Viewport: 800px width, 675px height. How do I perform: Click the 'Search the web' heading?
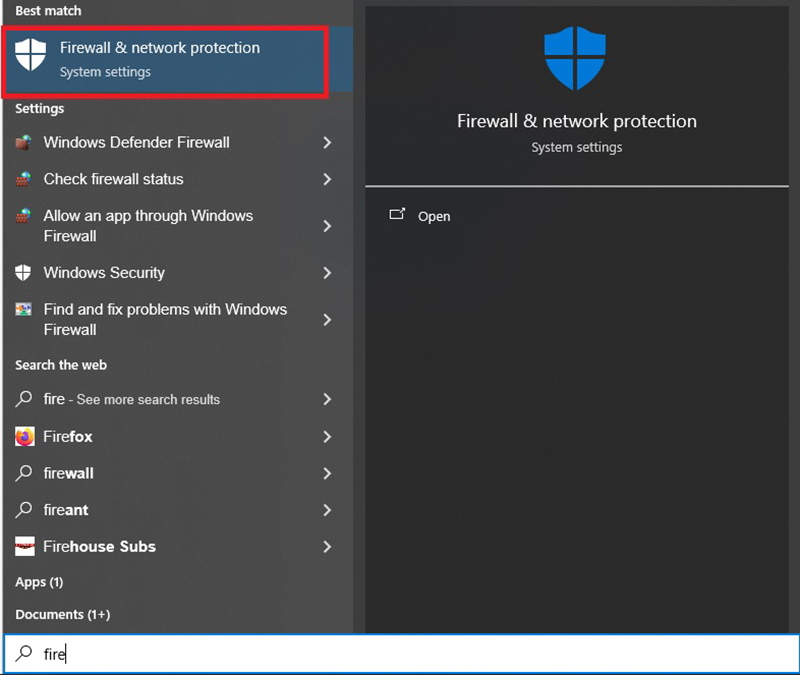click(x=61, y=365)
